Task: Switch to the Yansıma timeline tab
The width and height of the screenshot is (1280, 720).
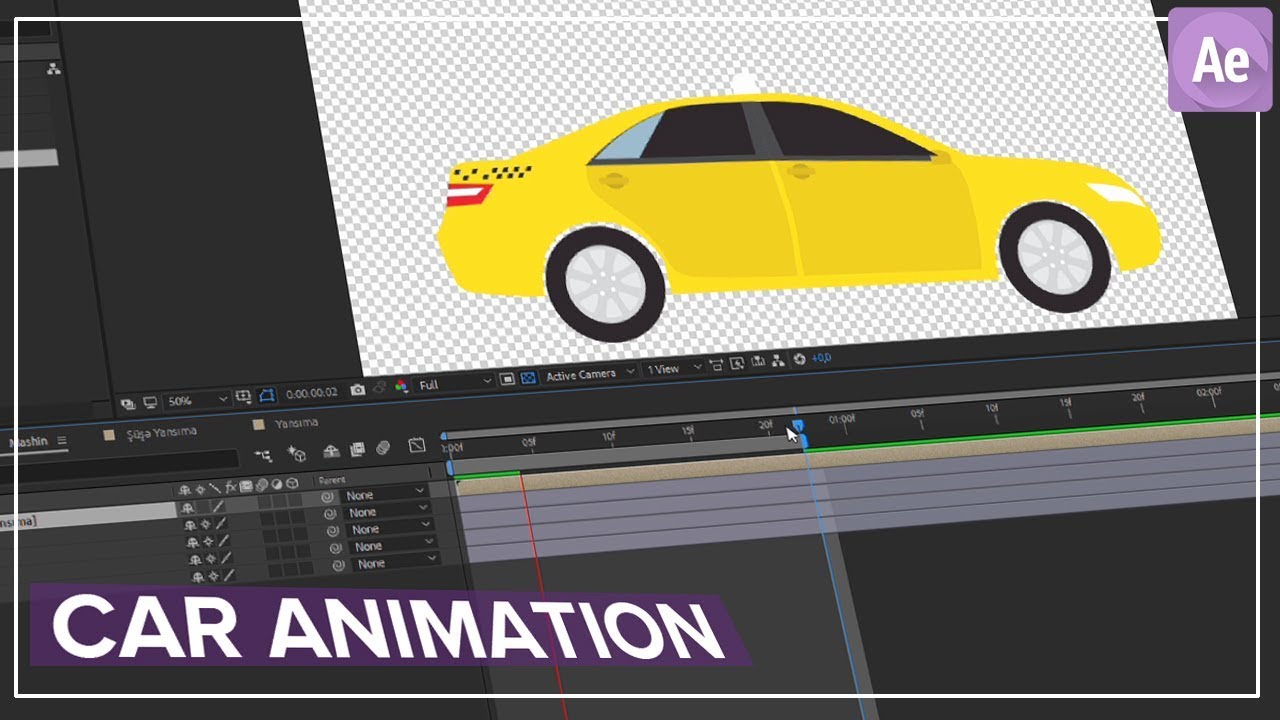Action: tap(297, 424)
